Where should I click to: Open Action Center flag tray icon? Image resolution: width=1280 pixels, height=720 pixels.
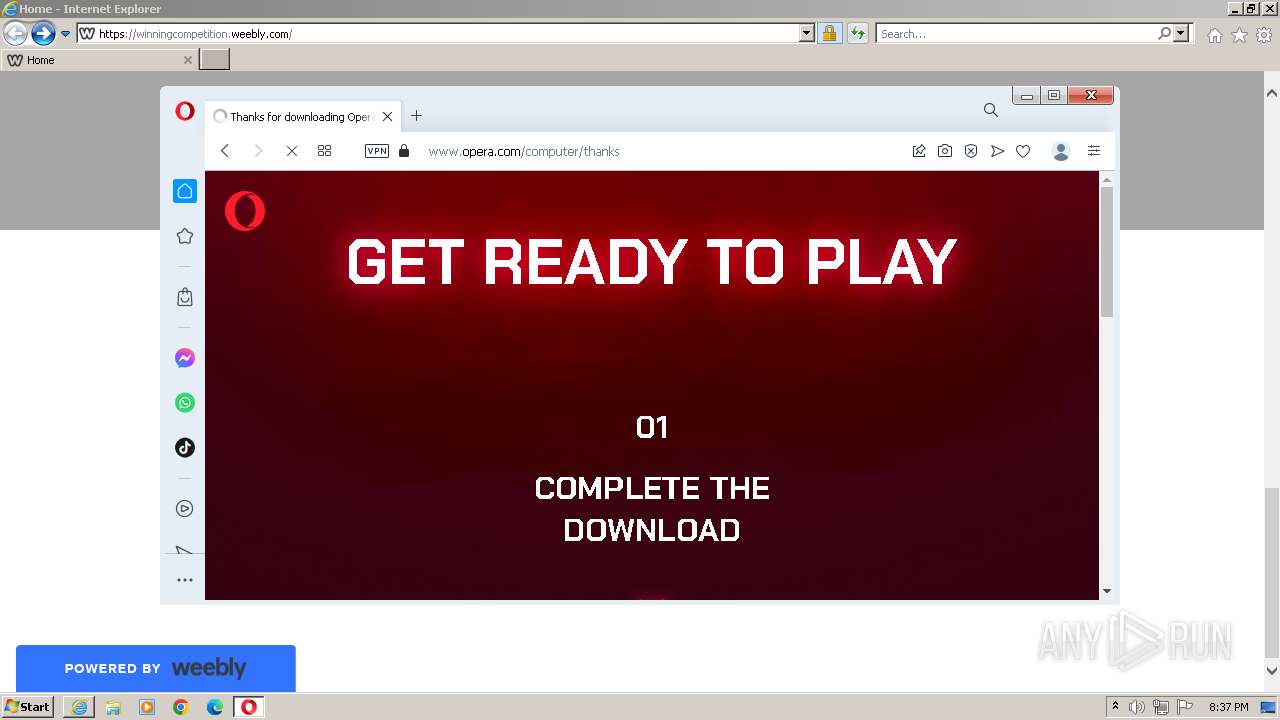point(1184,707)
